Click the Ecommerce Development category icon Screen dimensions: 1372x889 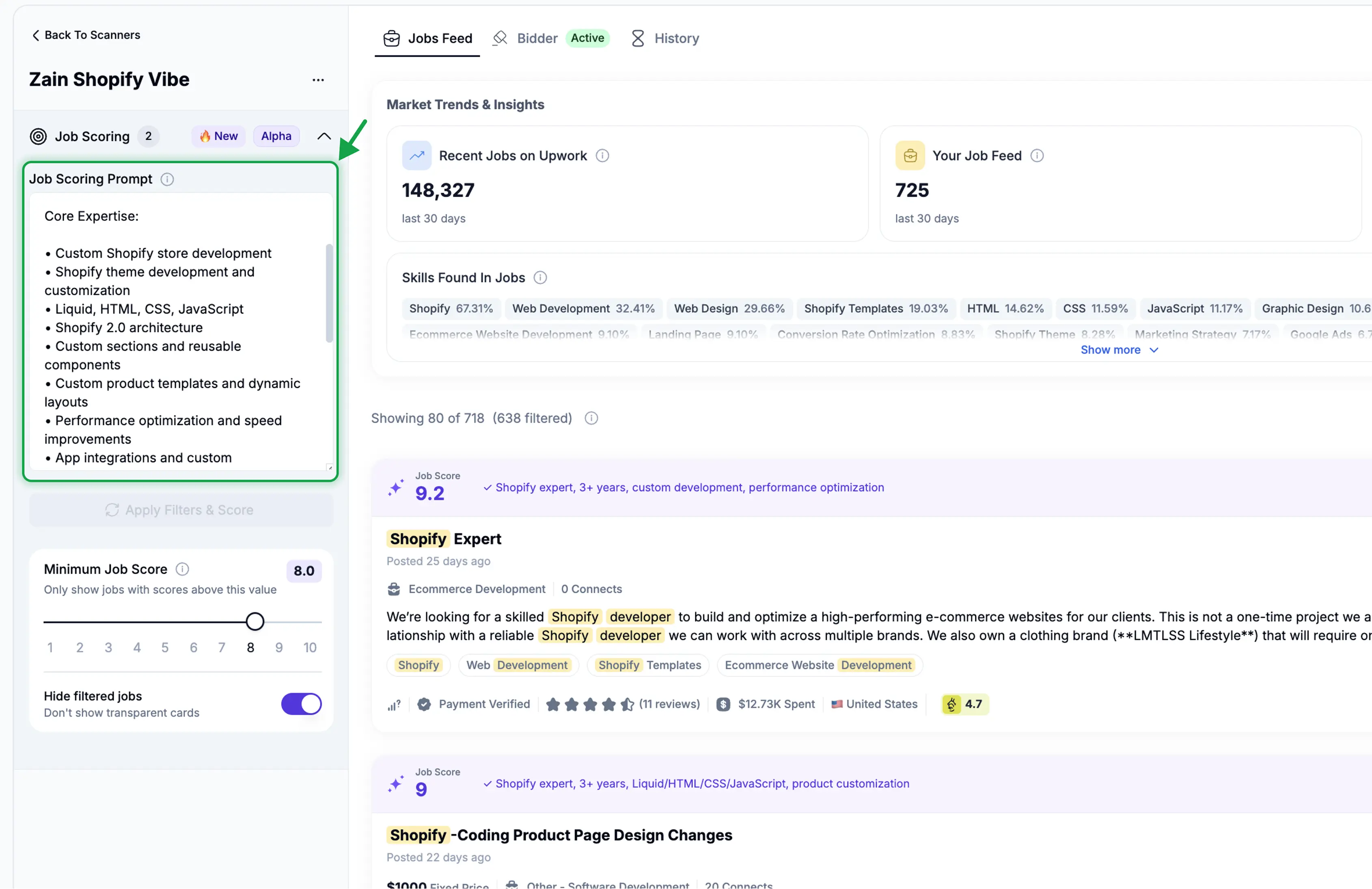(394, 590)
